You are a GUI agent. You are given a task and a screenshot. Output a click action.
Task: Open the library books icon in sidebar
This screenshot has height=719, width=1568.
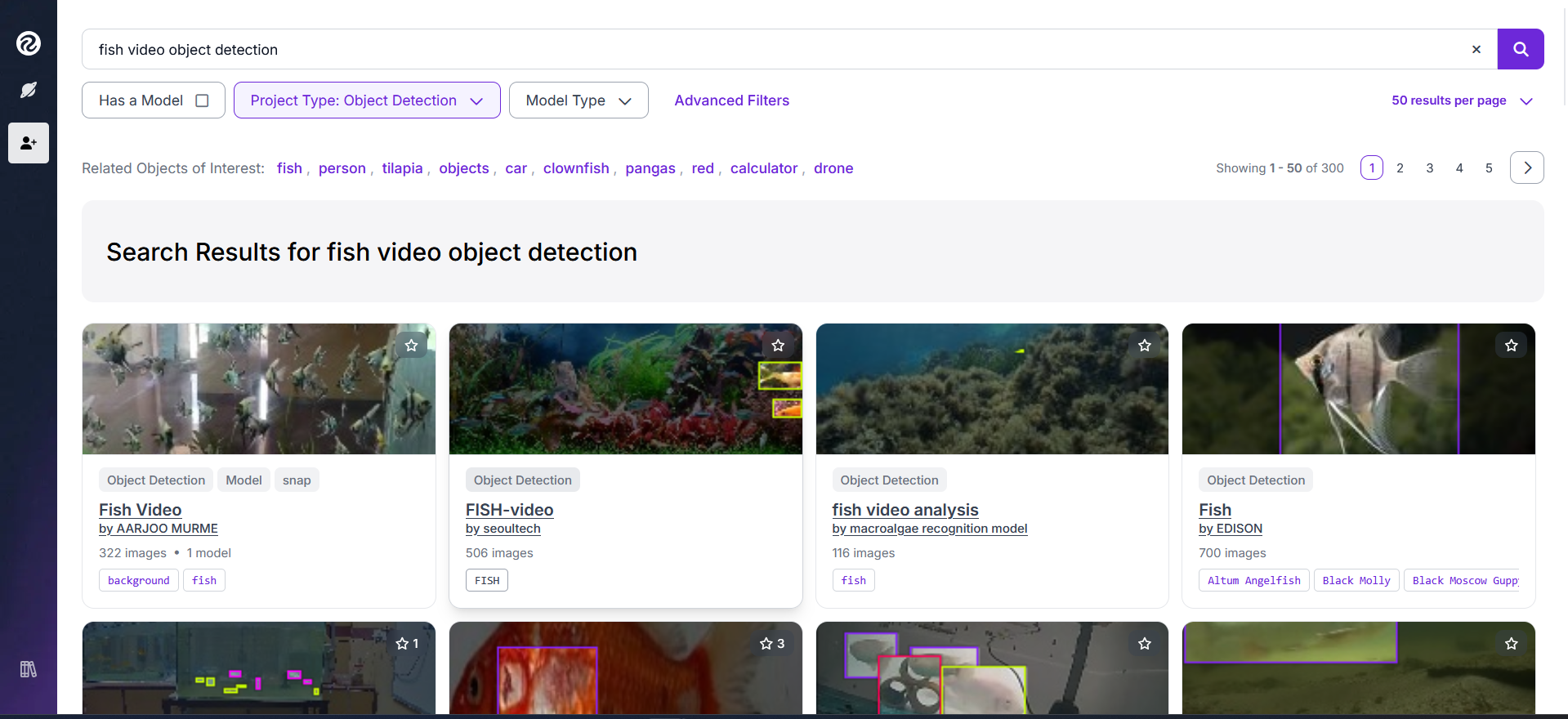pos(29,669)
